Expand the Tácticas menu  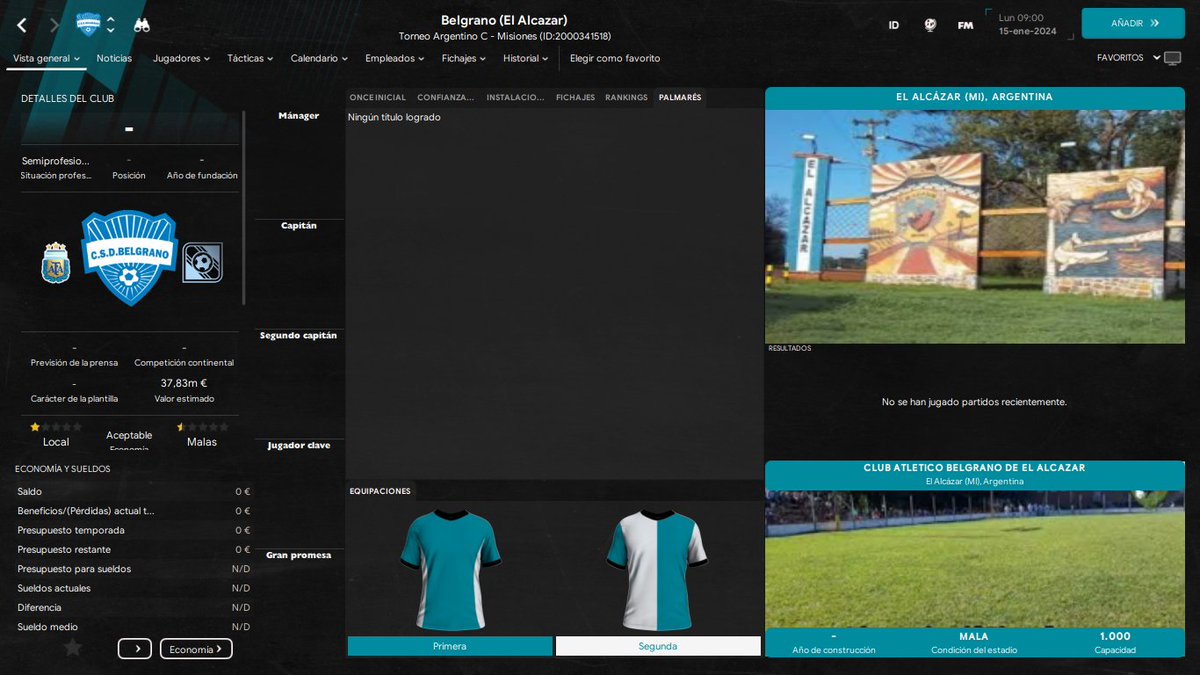pos(250,59)
